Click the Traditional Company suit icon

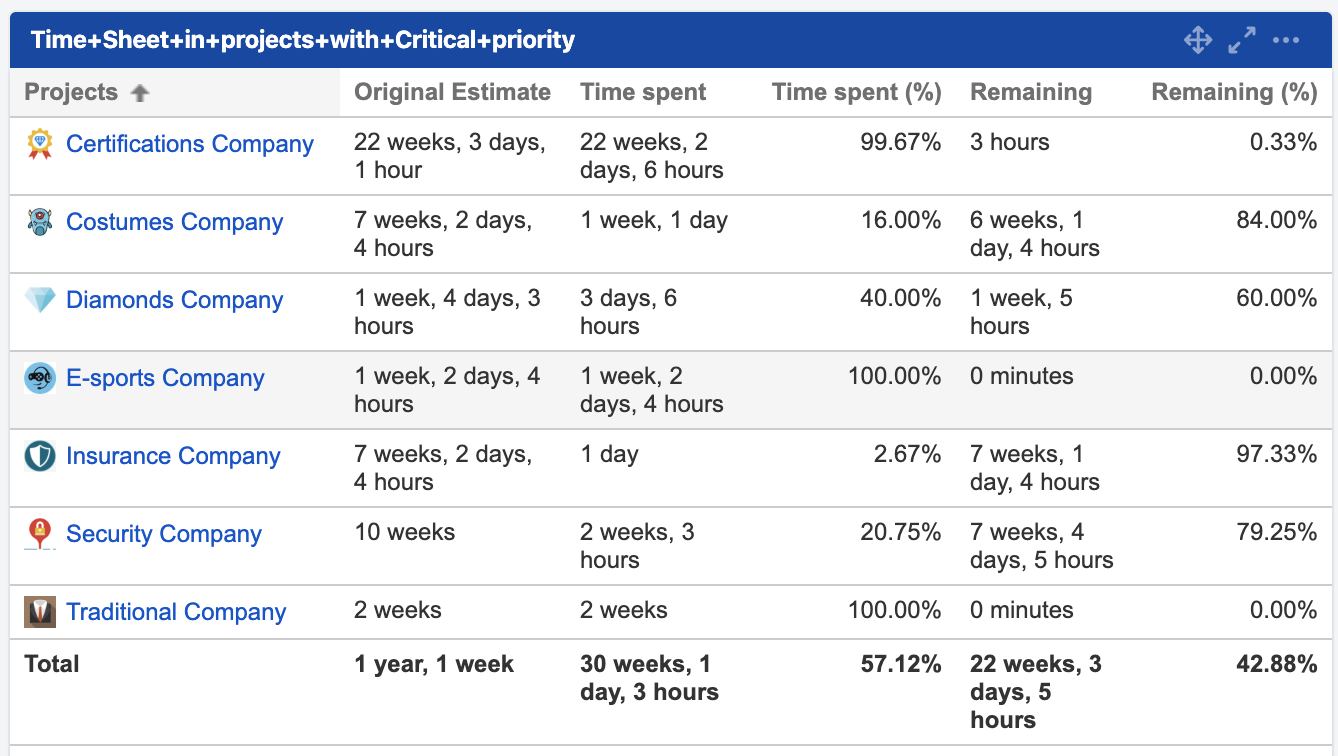[x=39, y=612]
